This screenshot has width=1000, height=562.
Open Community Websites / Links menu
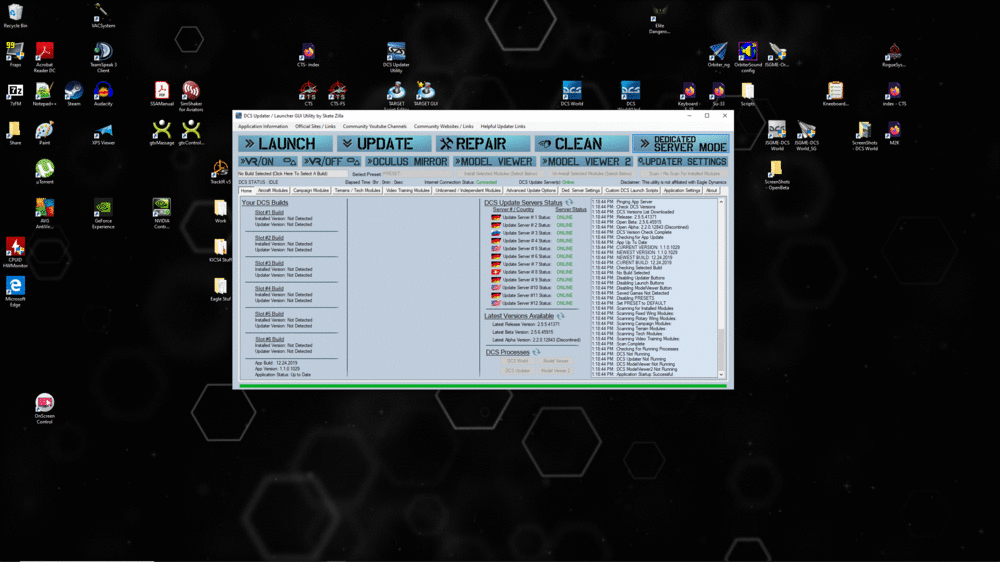tap(443, 126)
